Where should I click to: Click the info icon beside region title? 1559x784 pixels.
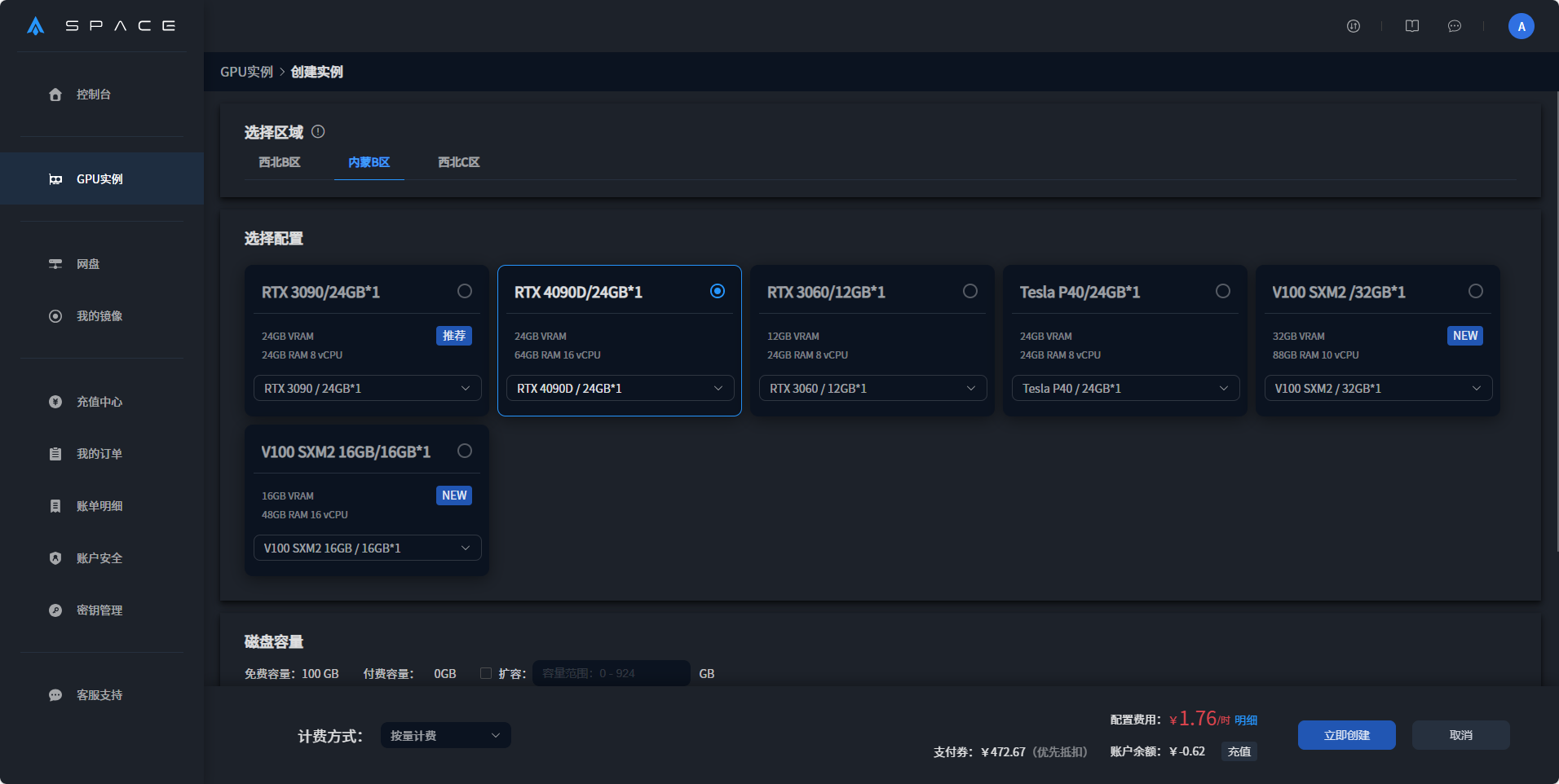(x=319, y=131)
